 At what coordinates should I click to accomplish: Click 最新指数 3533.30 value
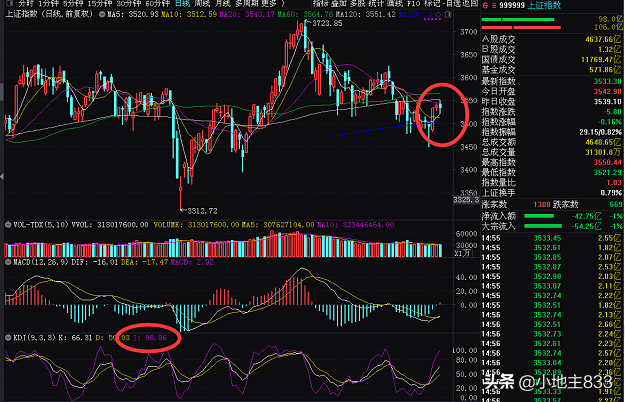[607, 81]
